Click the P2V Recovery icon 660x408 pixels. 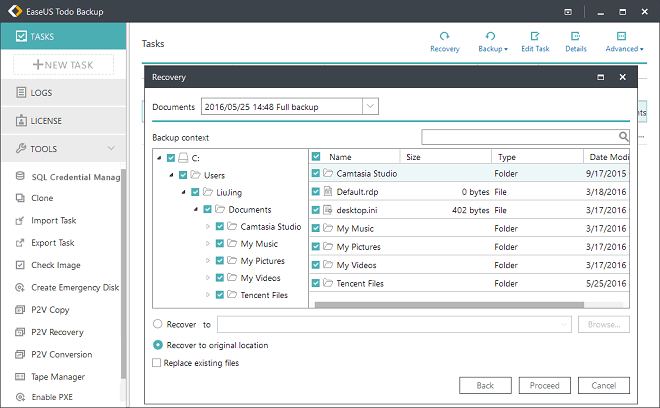[20, 332]
